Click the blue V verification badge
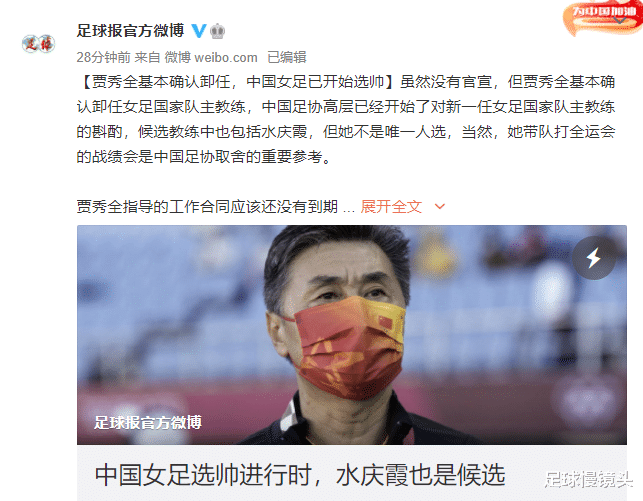The width and height of the screenshot is (643, 501). click(x=199, y=31)
